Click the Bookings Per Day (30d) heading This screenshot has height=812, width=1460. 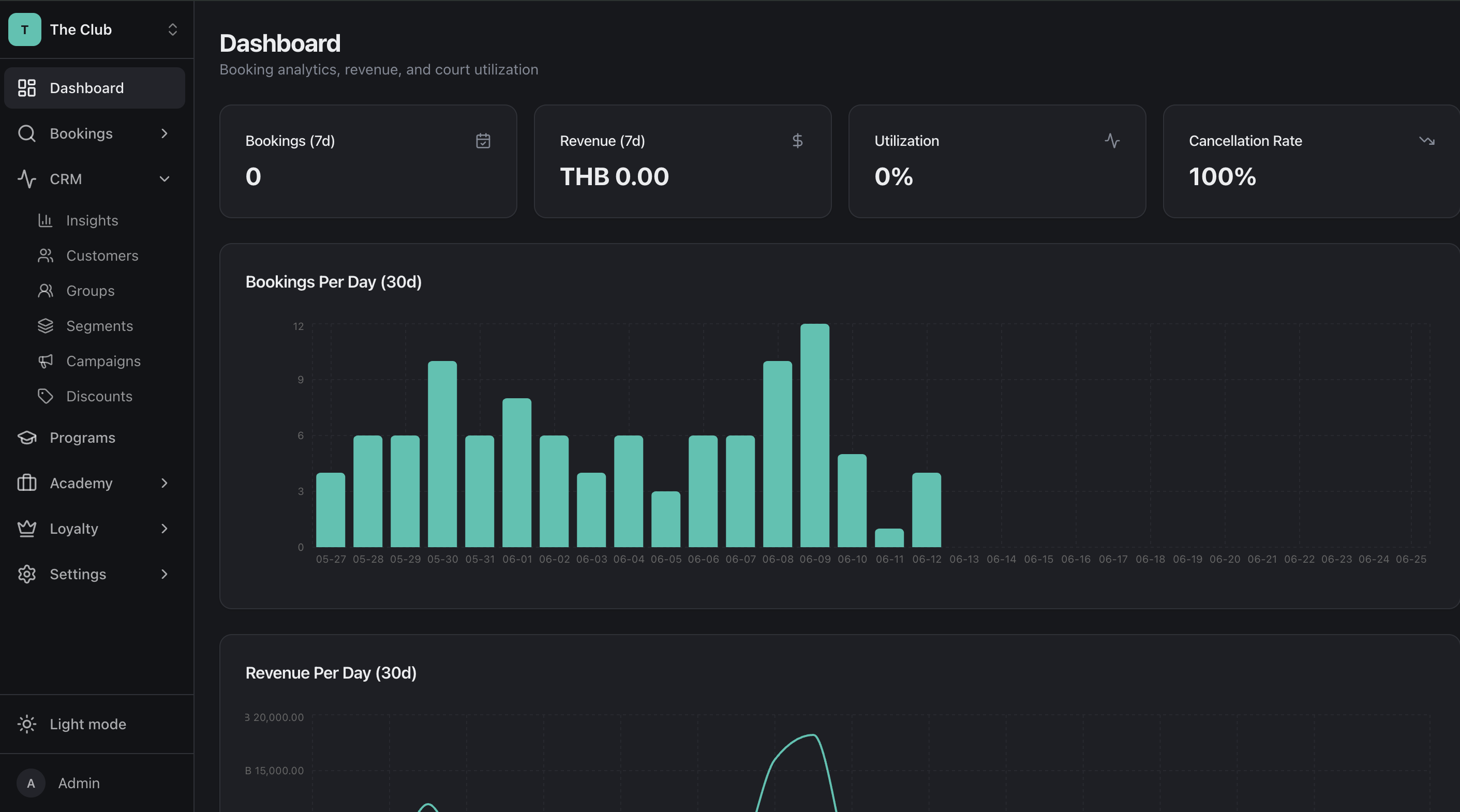coord(333,282)
